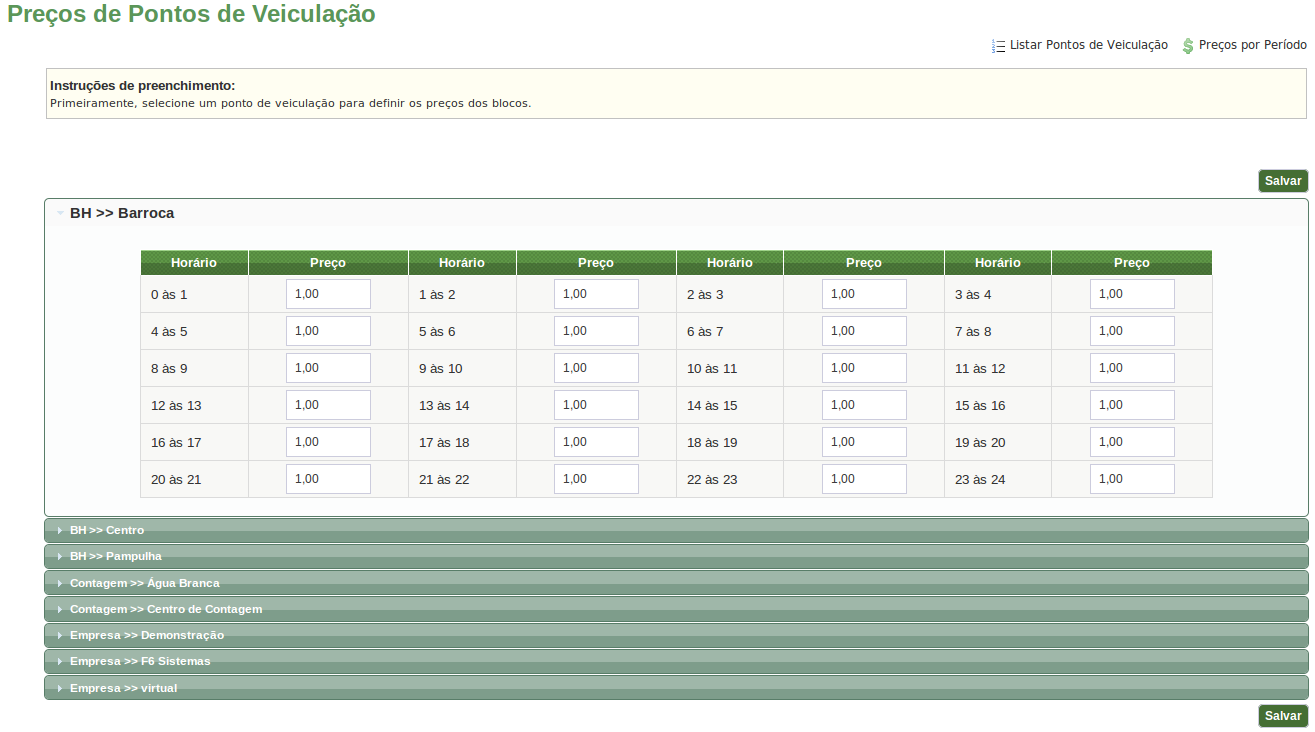Click the price field for 0 às 1
Screen dimensions: 1315x732
328,294
